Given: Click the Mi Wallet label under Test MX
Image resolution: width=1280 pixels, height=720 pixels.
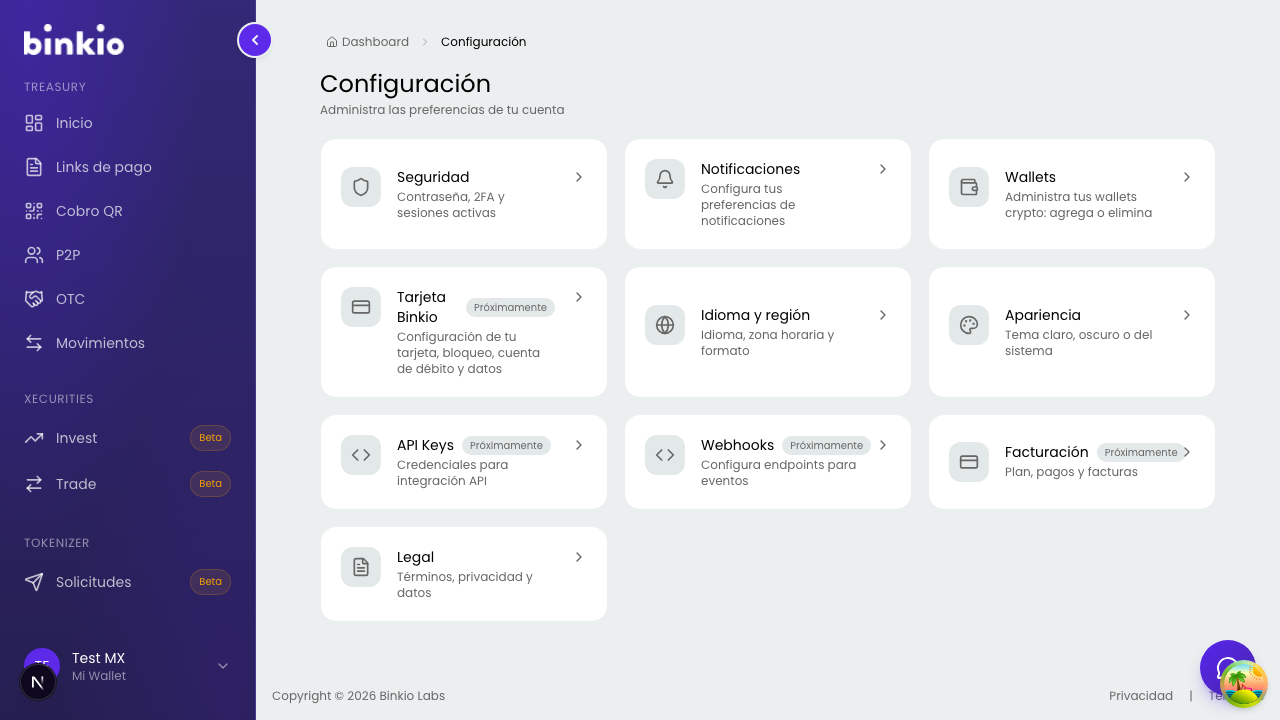Looking at the screenshot, I should (x=99, y=676).
